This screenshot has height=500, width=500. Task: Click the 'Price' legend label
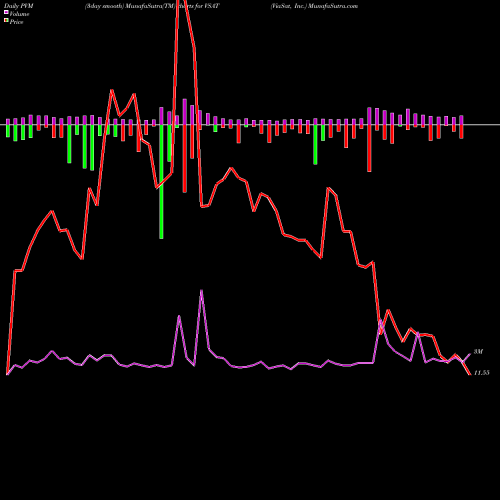pos(16,22)
